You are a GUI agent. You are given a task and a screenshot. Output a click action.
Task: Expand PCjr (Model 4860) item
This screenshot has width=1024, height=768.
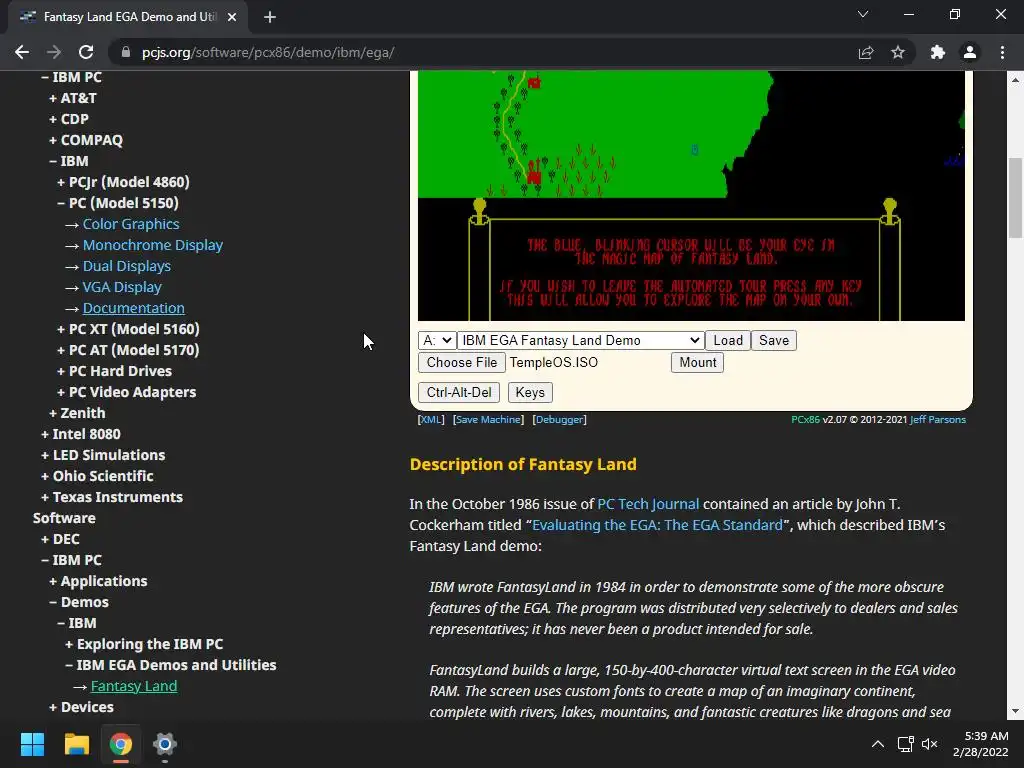click(123, 182)
